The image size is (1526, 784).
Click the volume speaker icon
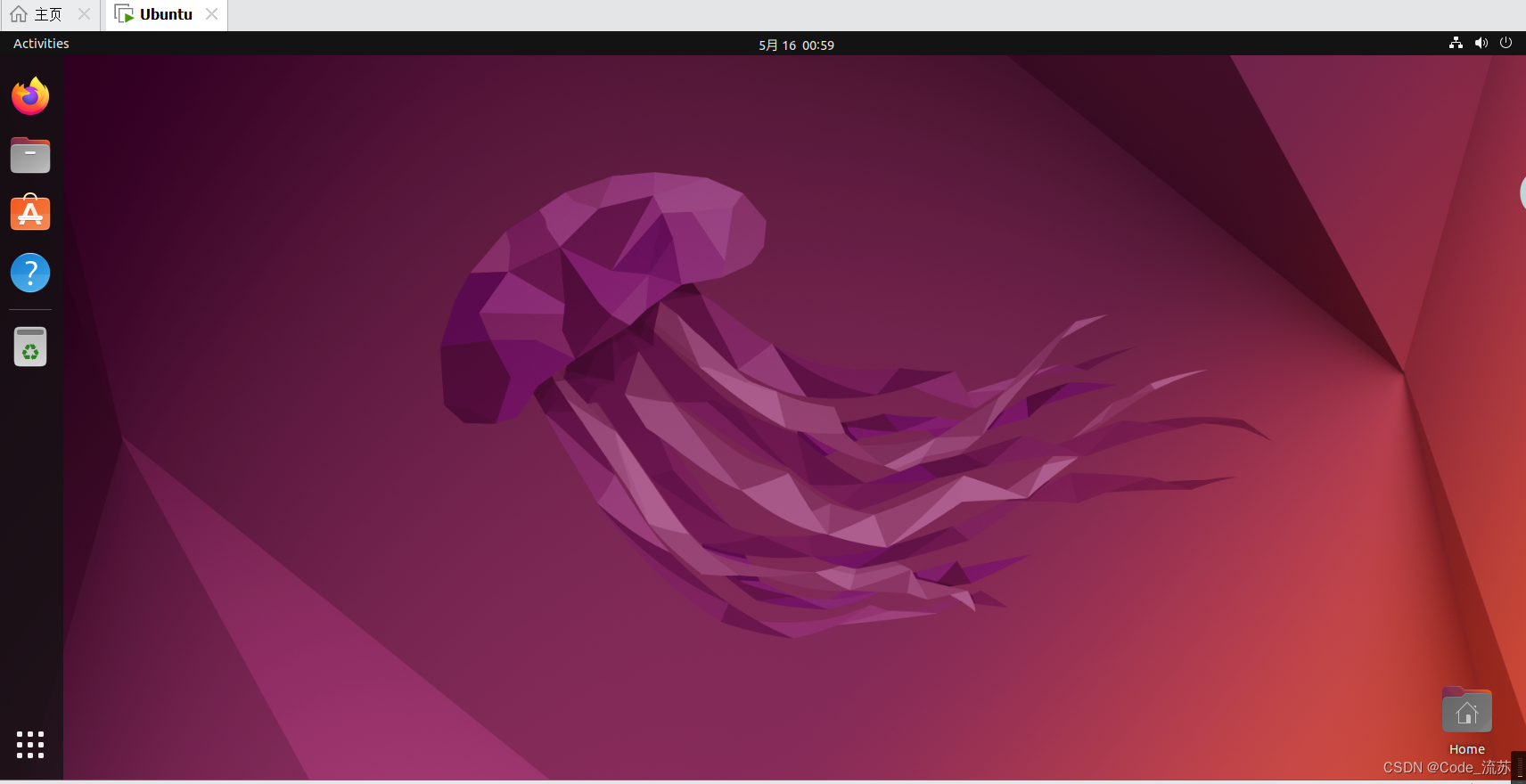coord(1481,43)
